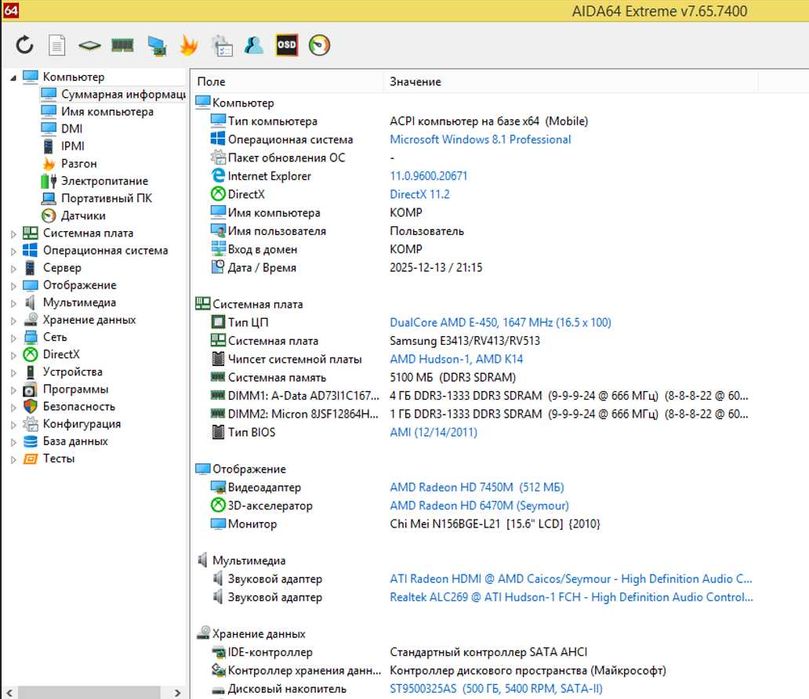Open the report checklist toolbar icon
This screenshot has width=809, height=699.
pyautogui.click(x=222, y=45)
